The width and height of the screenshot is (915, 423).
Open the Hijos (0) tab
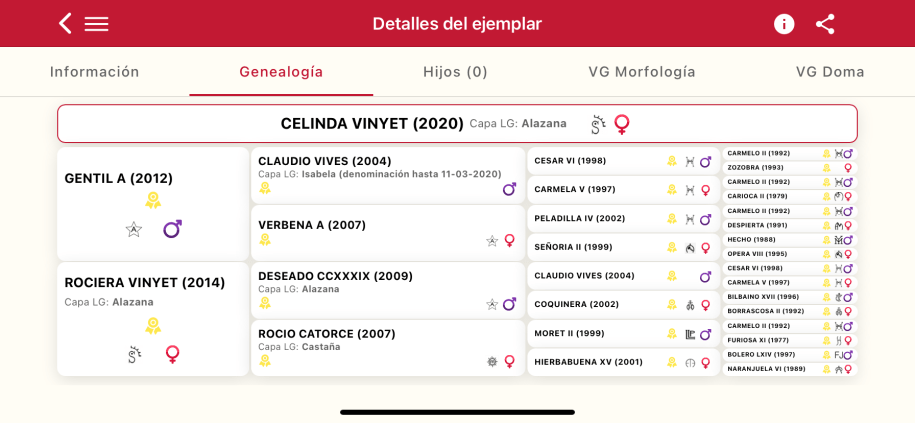coord(455,72)
